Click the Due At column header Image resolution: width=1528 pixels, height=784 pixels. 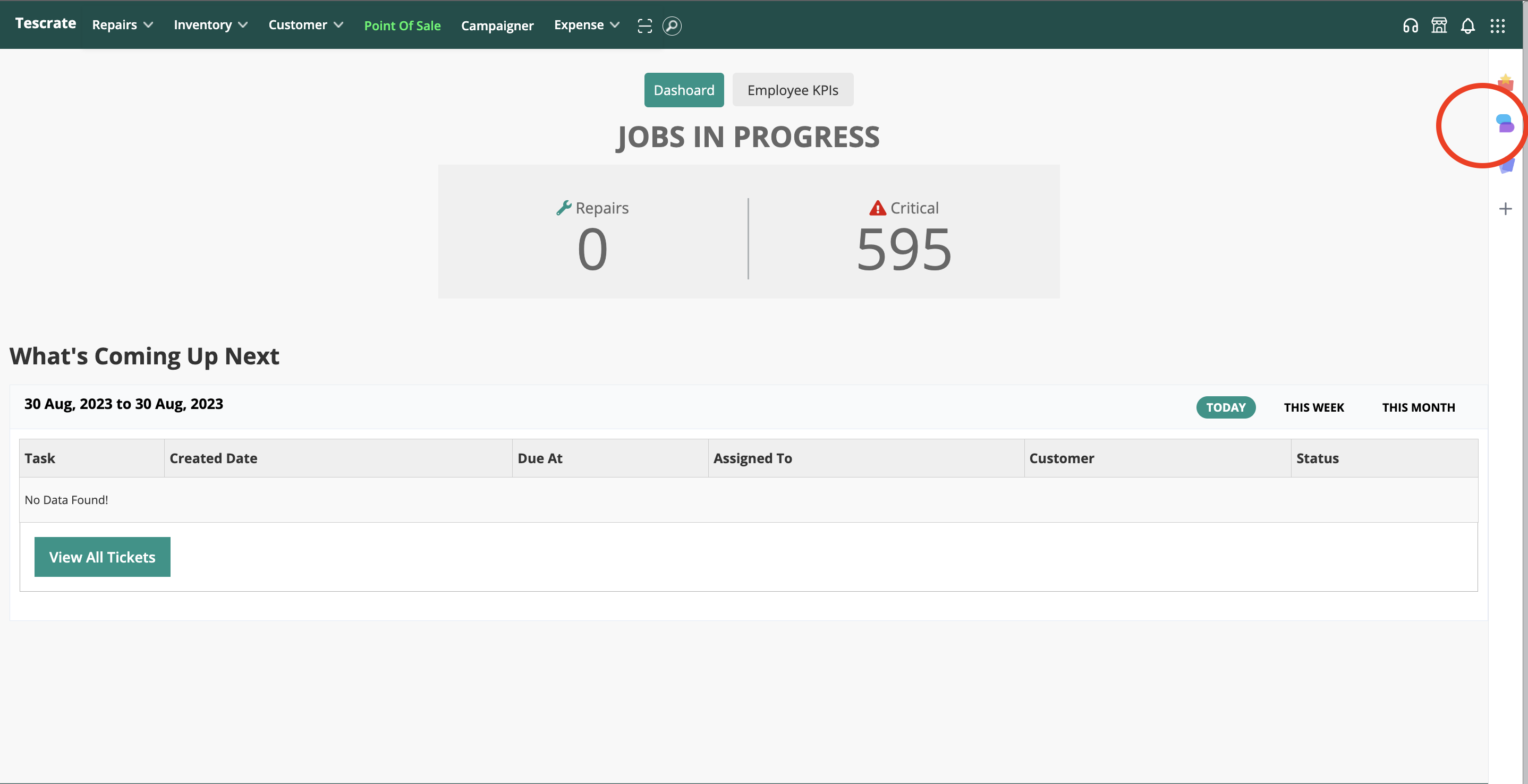click(x=610, y=458)
